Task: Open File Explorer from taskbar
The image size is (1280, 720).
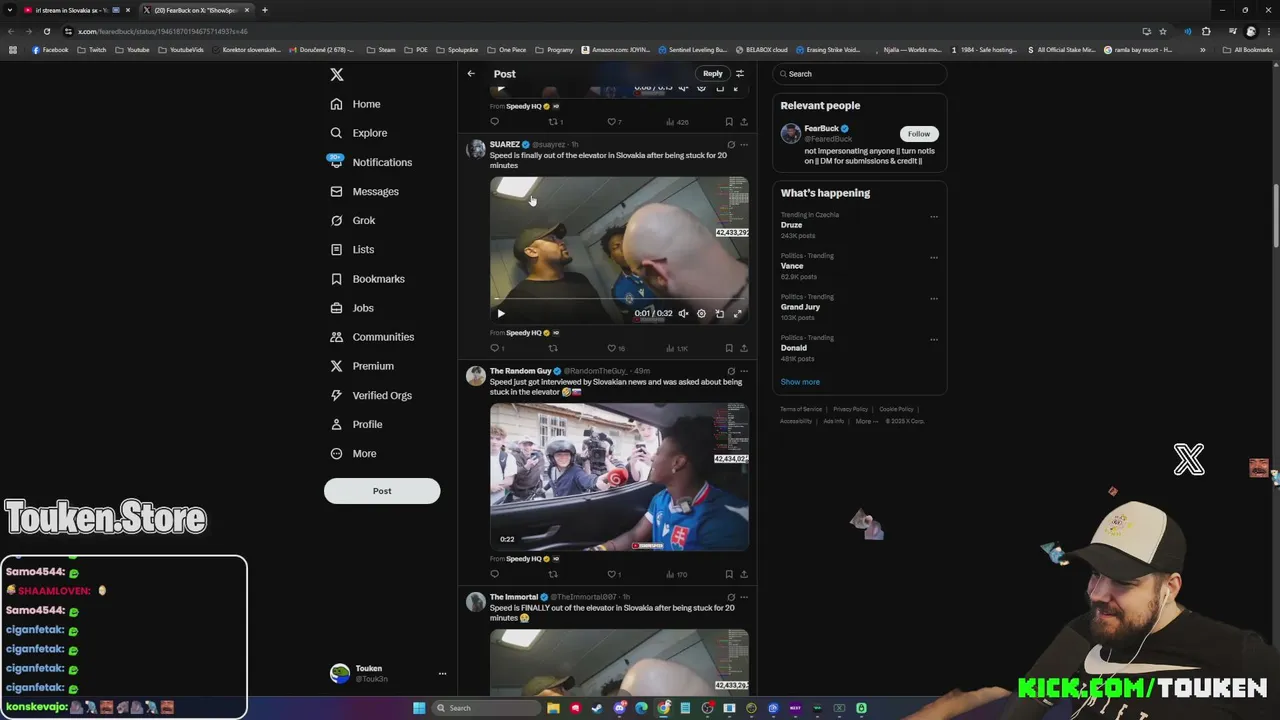Action: click(553, 708)
